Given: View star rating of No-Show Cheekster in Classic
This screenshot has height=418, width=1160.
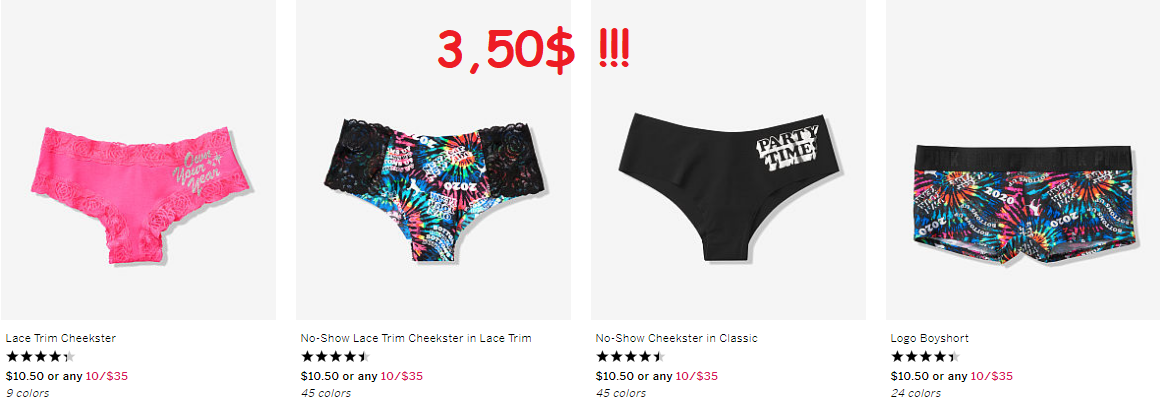Looking at the screenshot, I should pyautogui.click(x=630, y=357).
